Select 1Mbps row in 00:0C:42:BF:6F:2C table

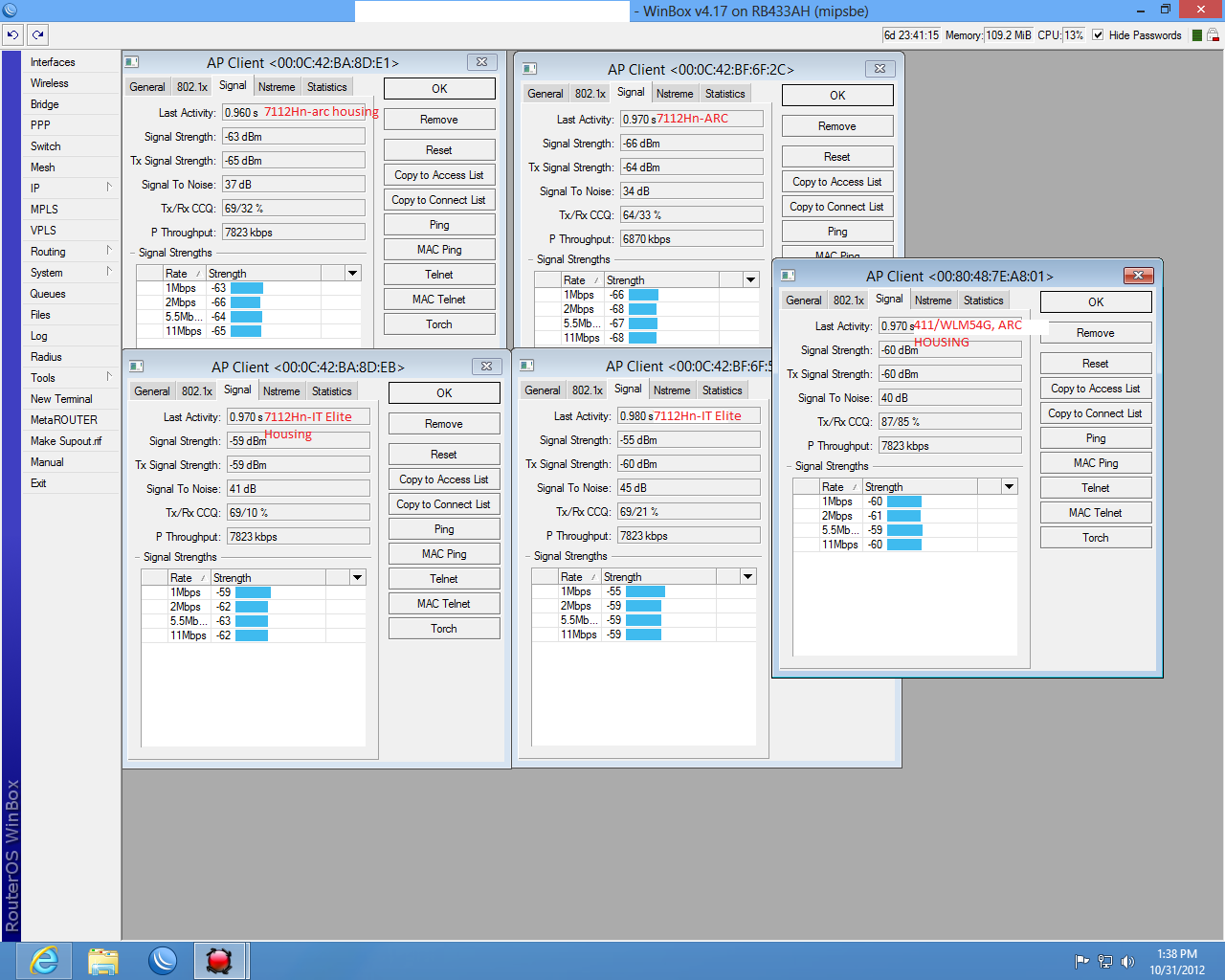click(x=647, y=295)
